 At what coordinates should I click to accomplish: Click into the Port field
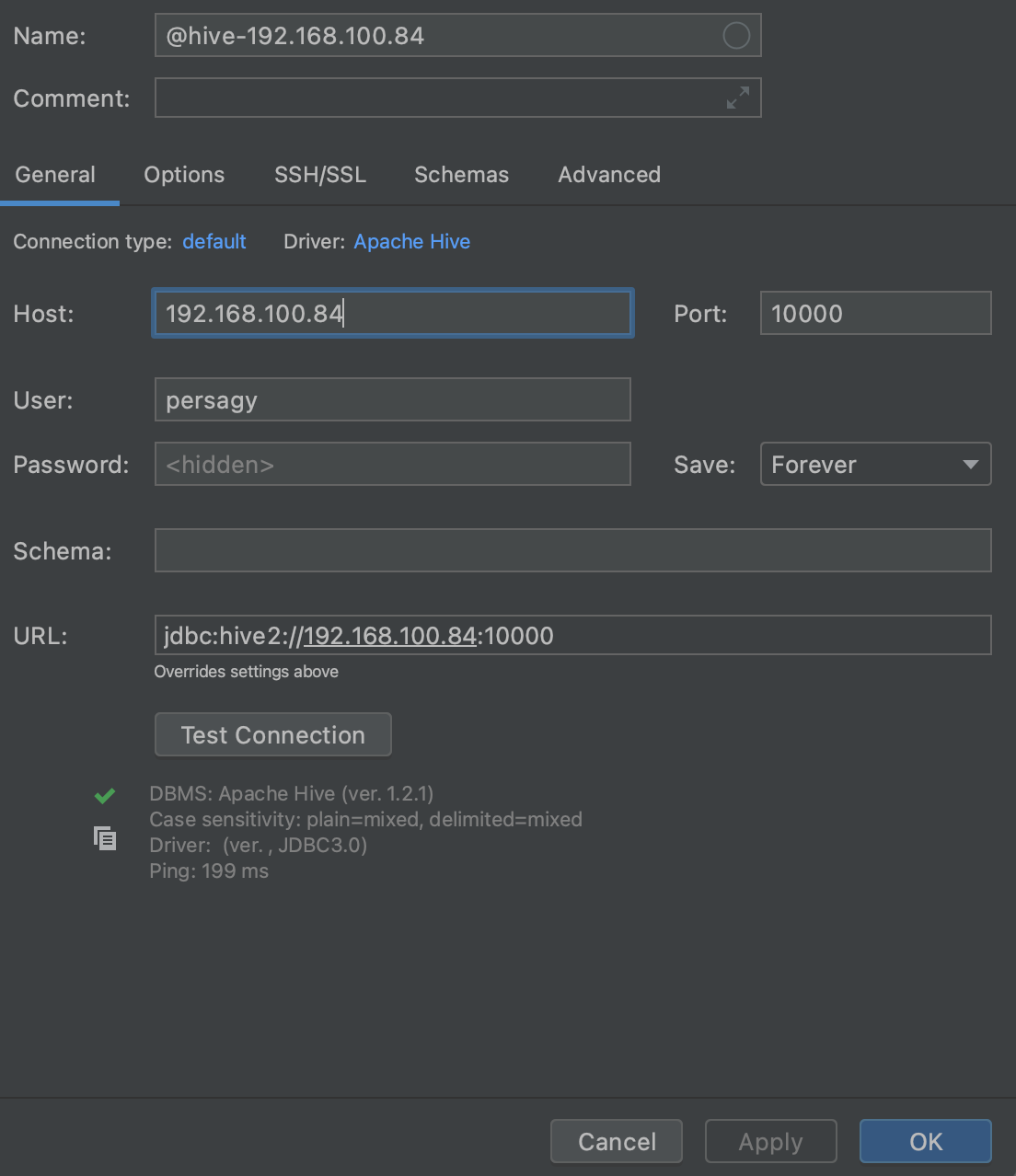click(x=874, y=314)
